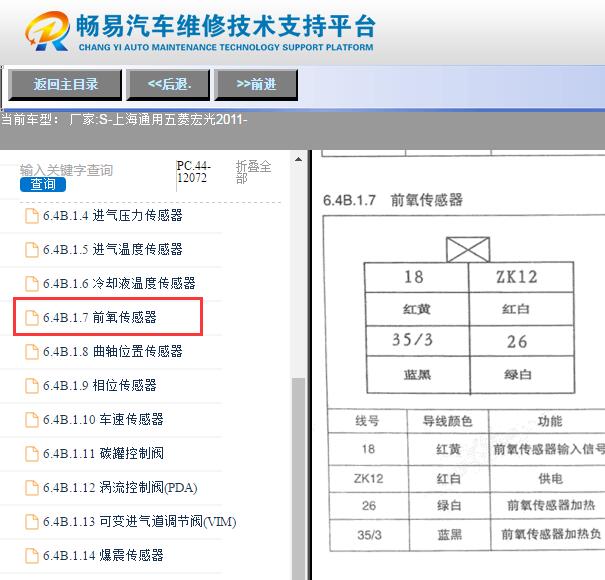Click document icon beside 爆震传感器
Screen dimensions: 605x580
coord(32,555)
